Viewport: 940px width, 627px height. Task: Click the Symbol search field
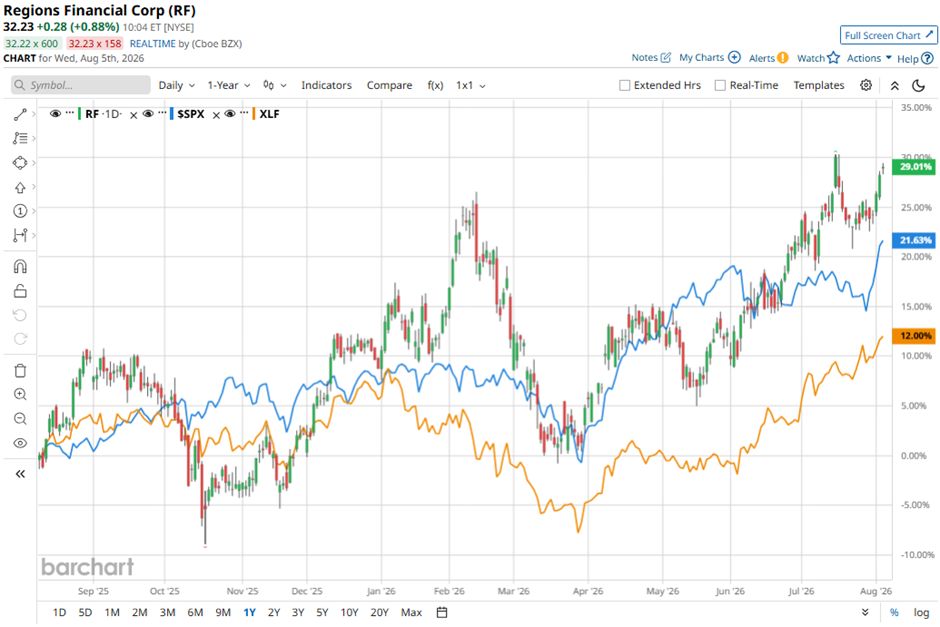(81, 85)
